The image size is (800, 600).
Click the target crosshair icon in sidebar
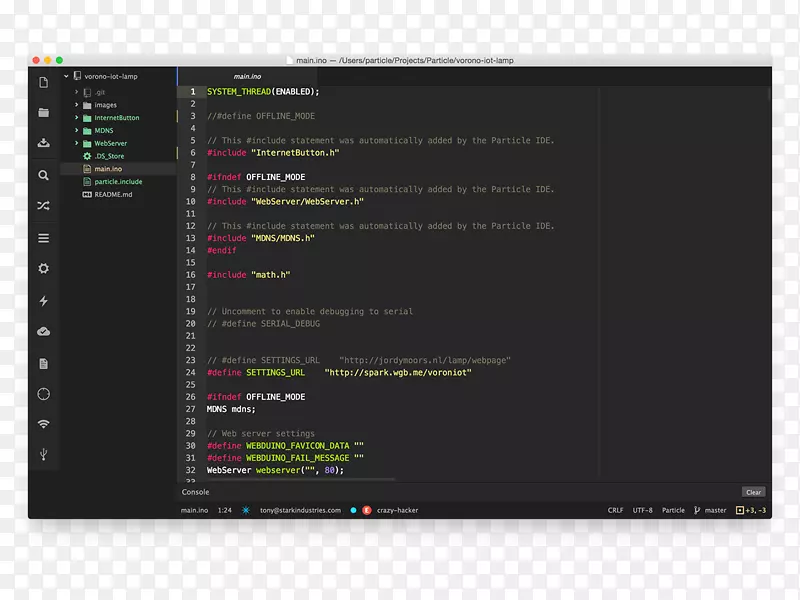[43, 394]
